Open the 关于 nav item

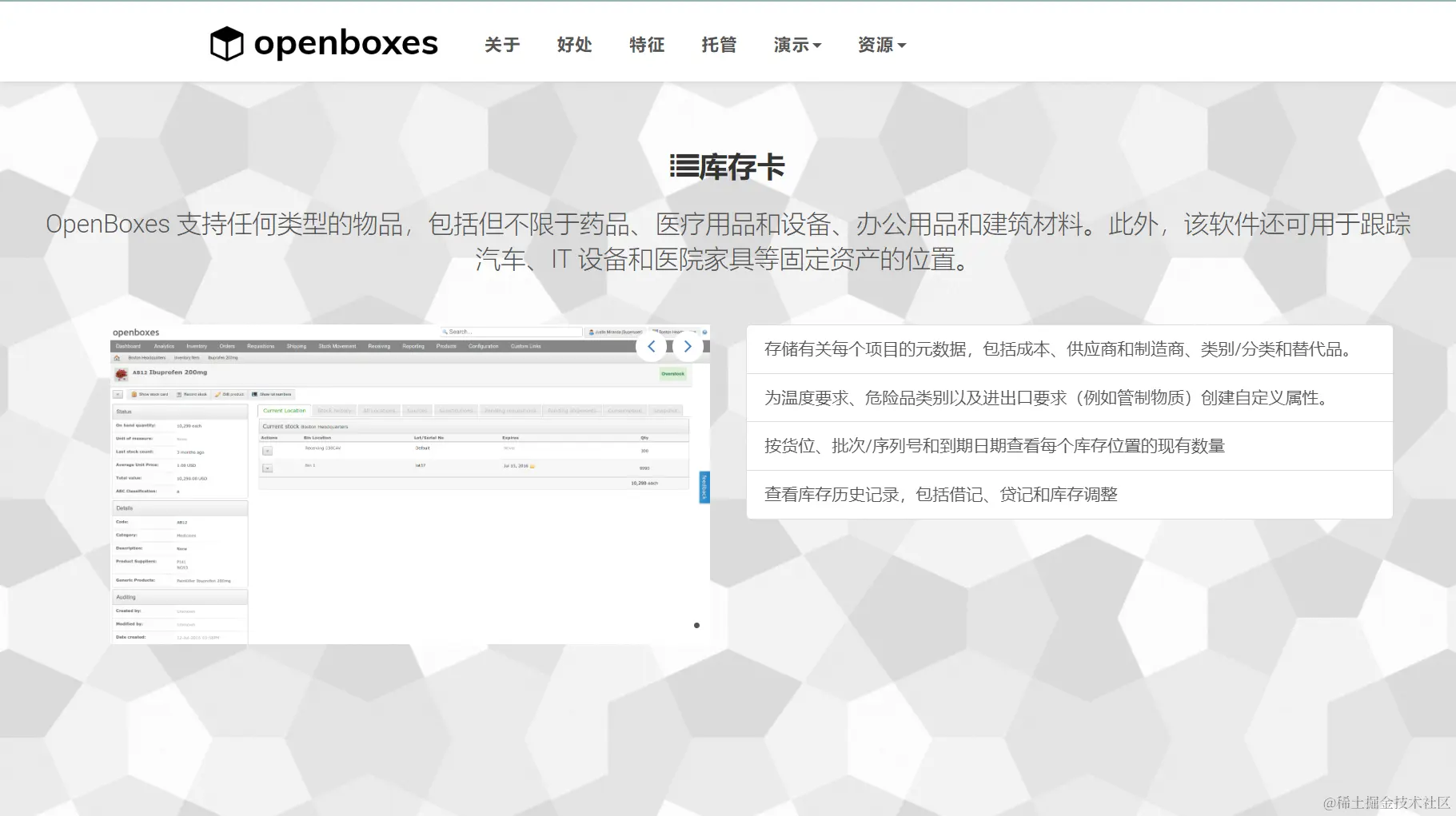(x=502, y=45)
